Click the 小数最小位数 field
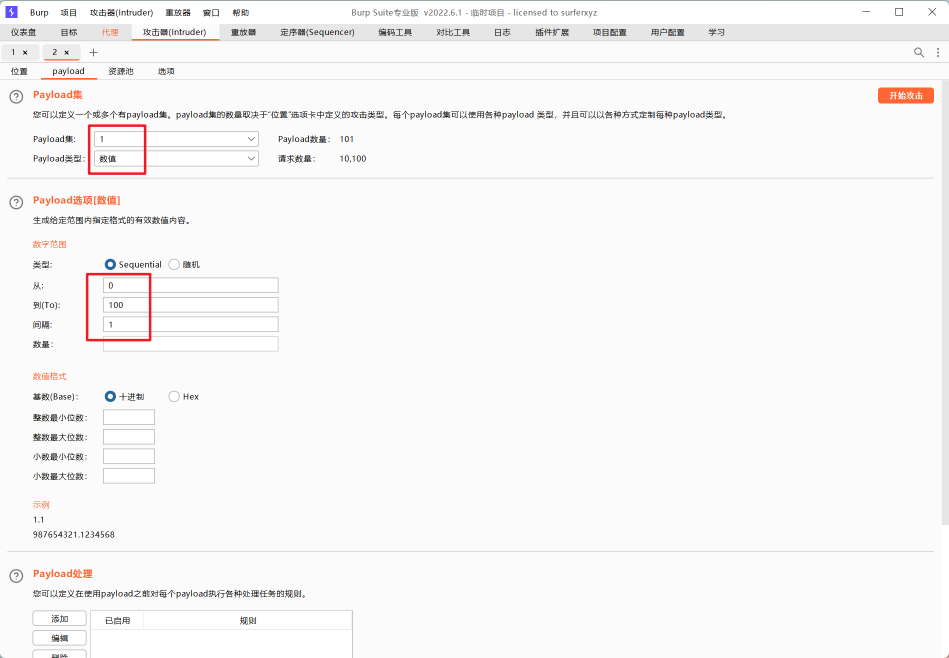 [129, 456]
